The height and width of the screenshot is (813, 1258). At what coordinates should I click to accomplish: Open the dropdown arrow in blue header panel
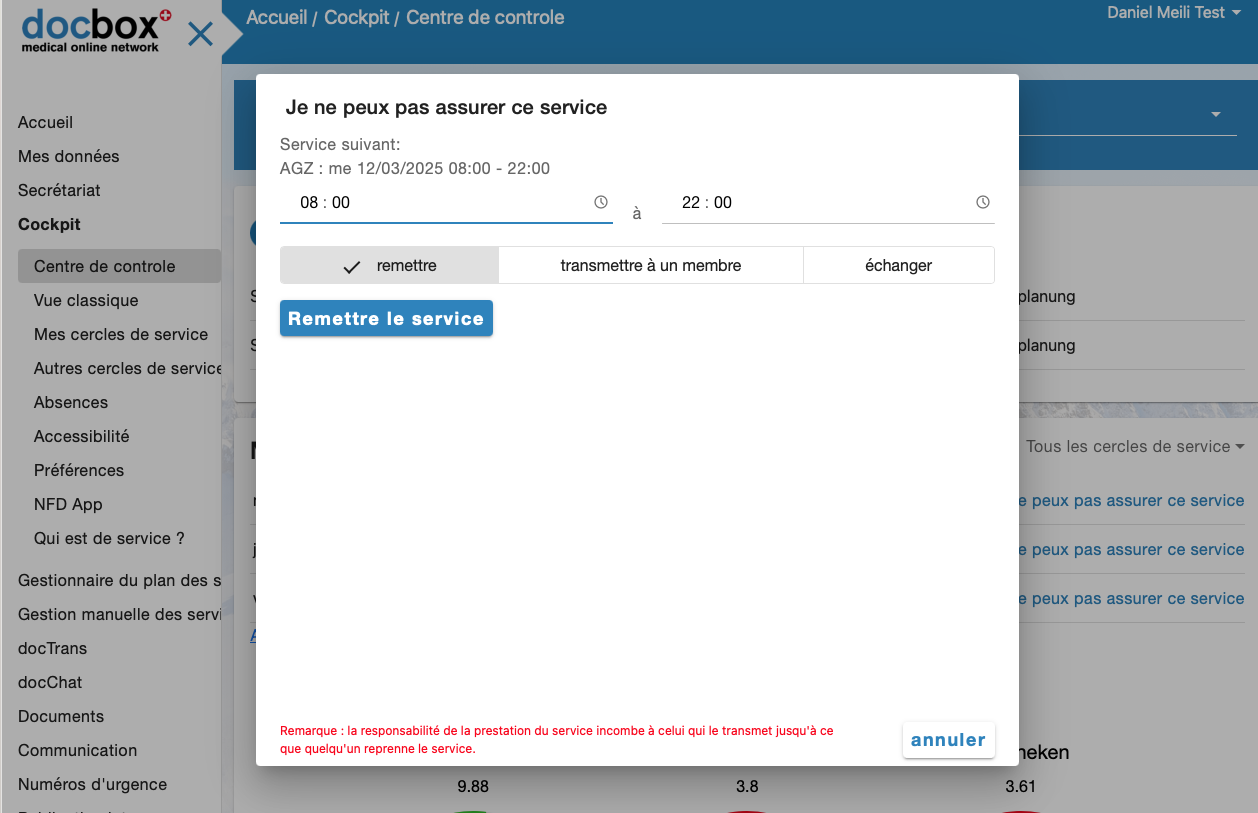(x=1216, y=115)
